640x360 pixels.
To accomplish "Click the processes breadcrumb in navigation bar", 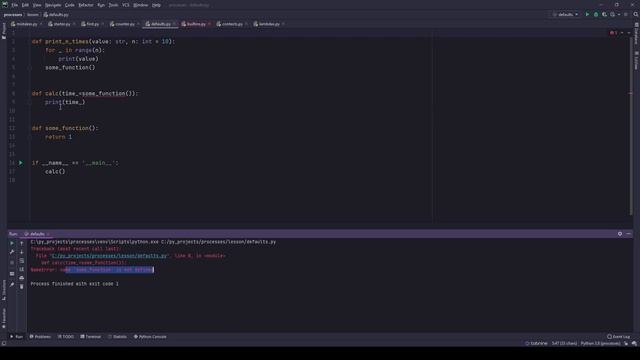I will pyautogui.click(x=13, y=15).
